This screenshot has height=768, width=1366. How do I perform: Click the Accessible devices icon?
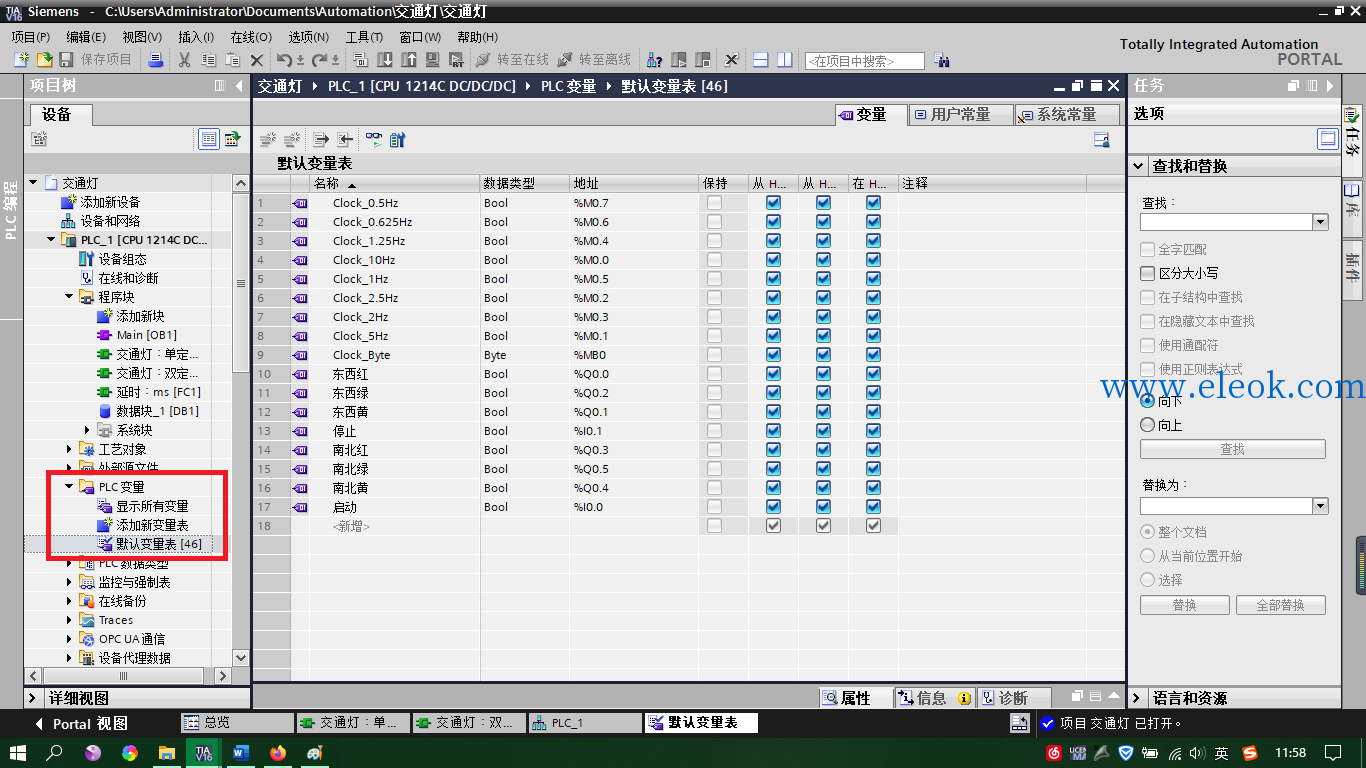tap(655, 60)
